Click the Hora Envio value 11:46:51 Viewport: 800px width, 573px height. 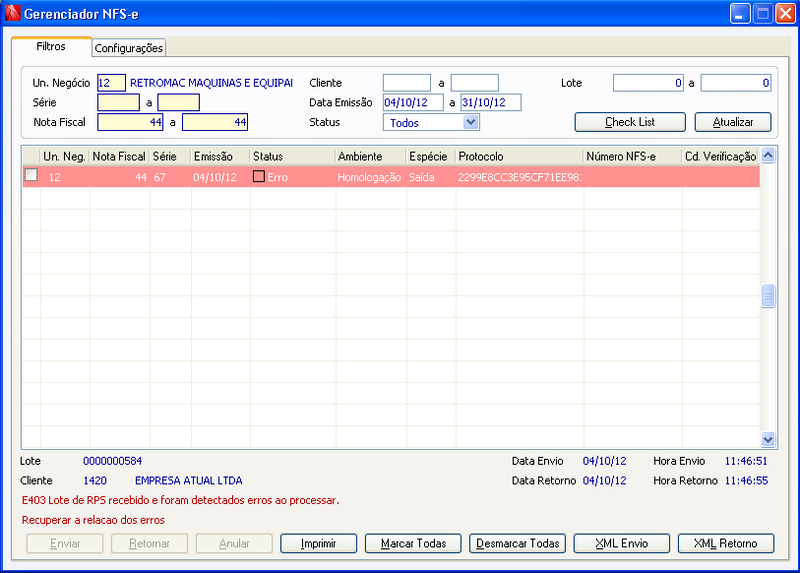pos(746,461)
